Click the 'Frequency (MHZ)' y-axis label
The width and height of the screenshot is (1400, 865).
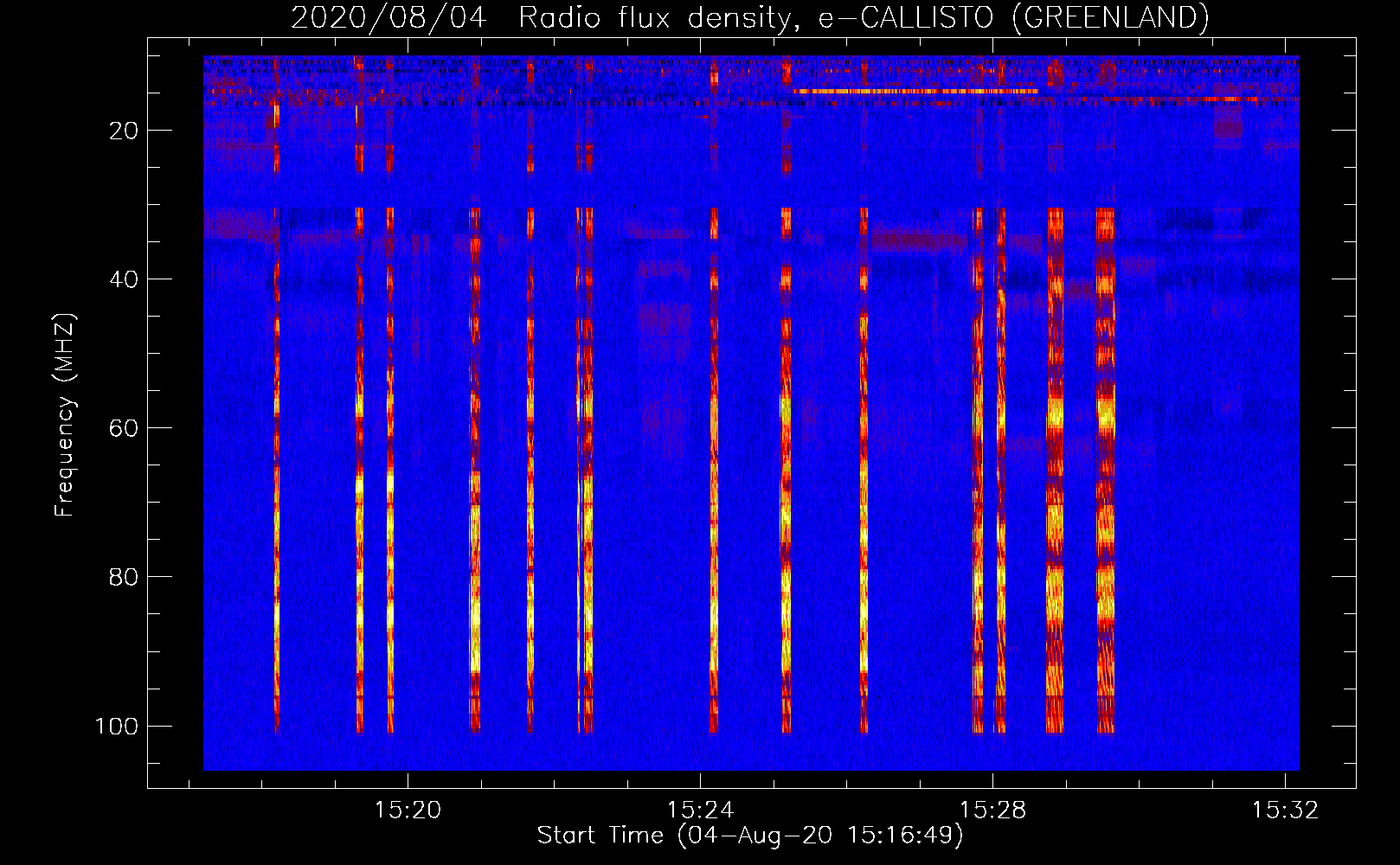click(x=65, y=414)
